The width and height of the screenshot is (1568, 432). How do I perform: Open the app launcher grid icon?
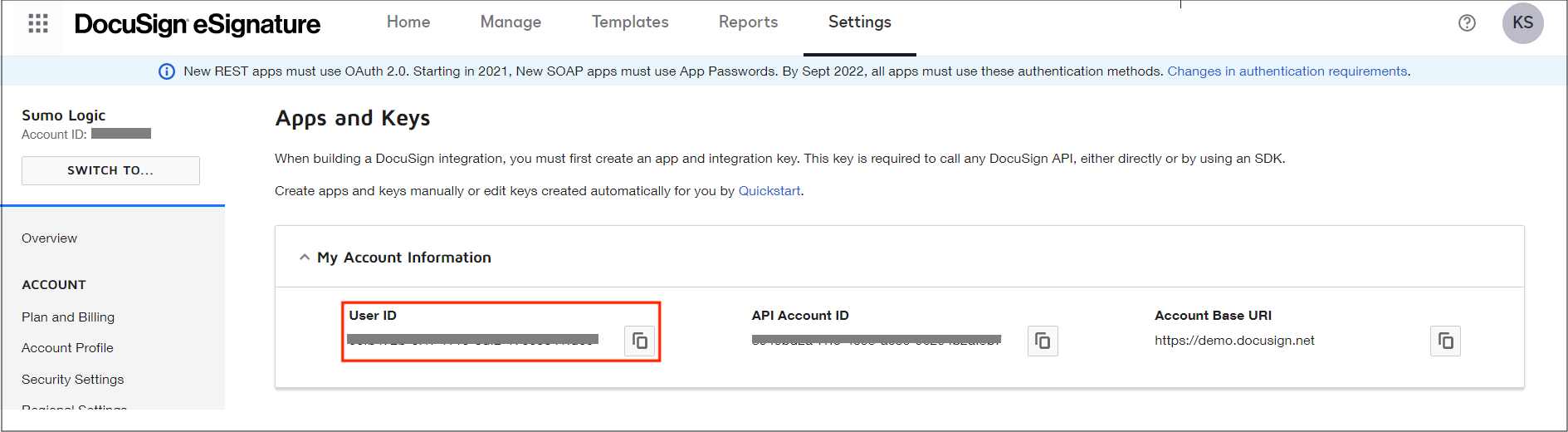(x=38, y=23)
